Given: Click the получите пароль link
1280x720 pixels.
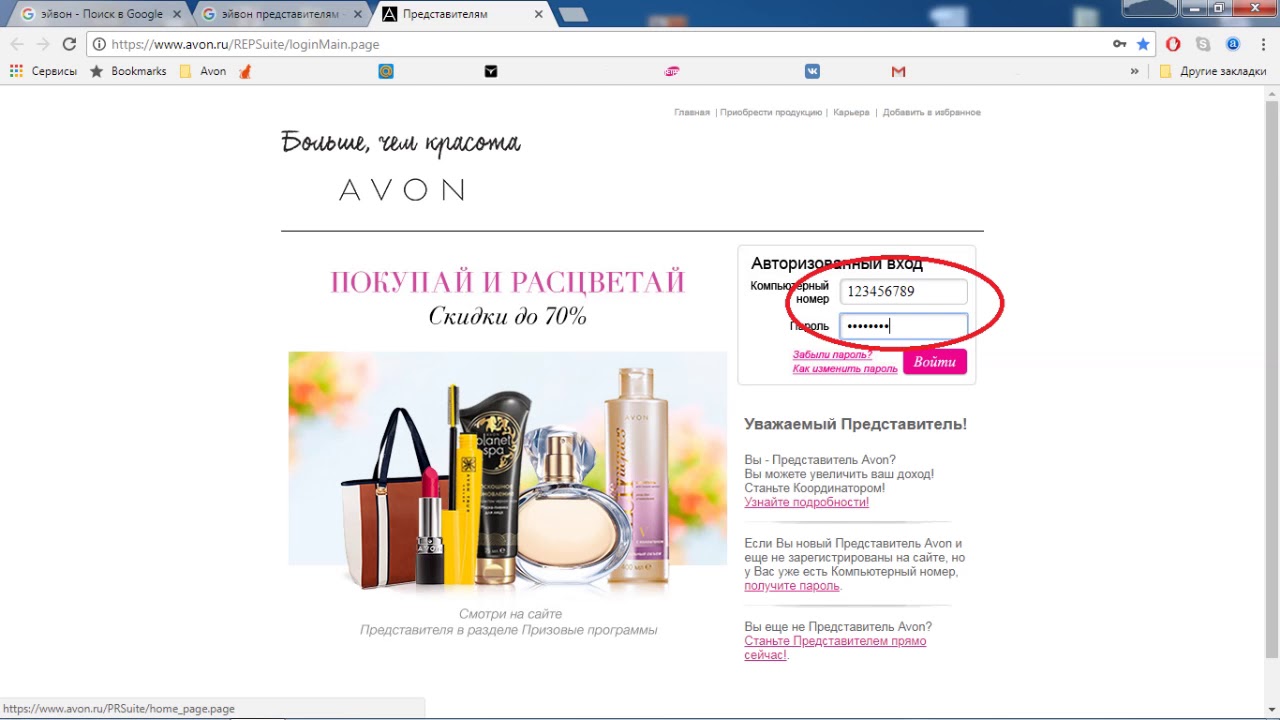Looking at the screenshot, I should point(792,586).
